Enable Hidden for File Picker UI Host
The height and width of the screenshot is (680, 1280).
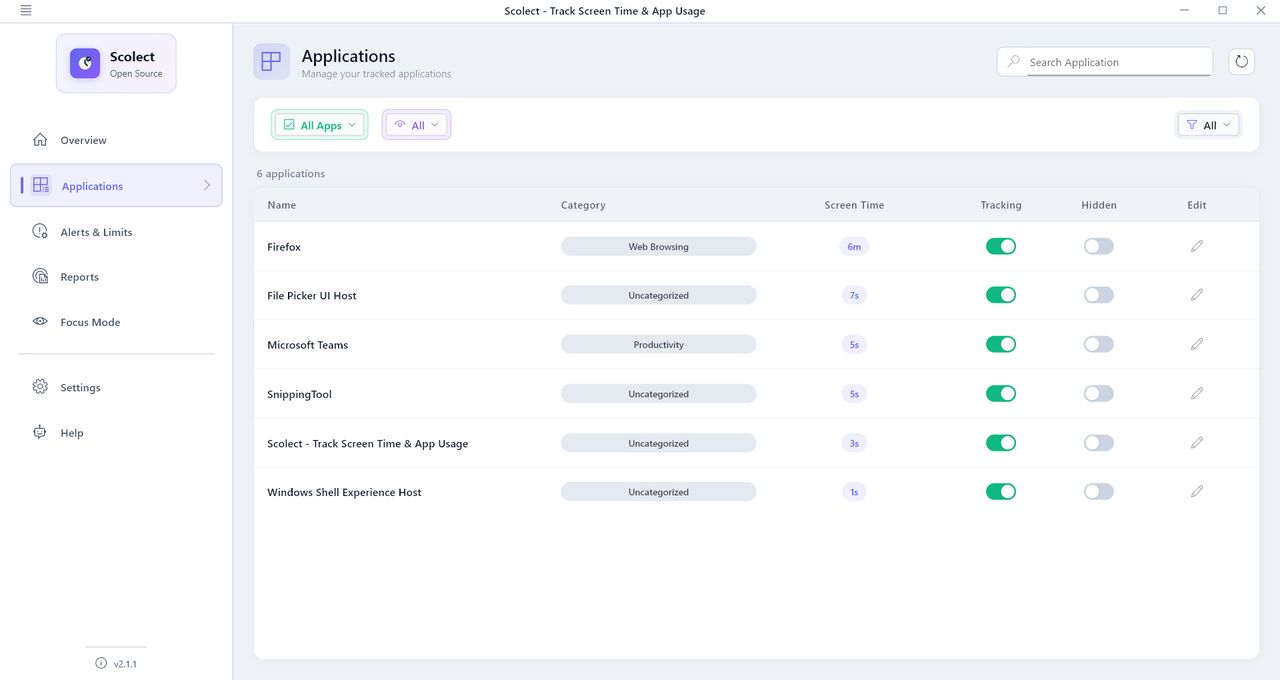pos(1099,295)
